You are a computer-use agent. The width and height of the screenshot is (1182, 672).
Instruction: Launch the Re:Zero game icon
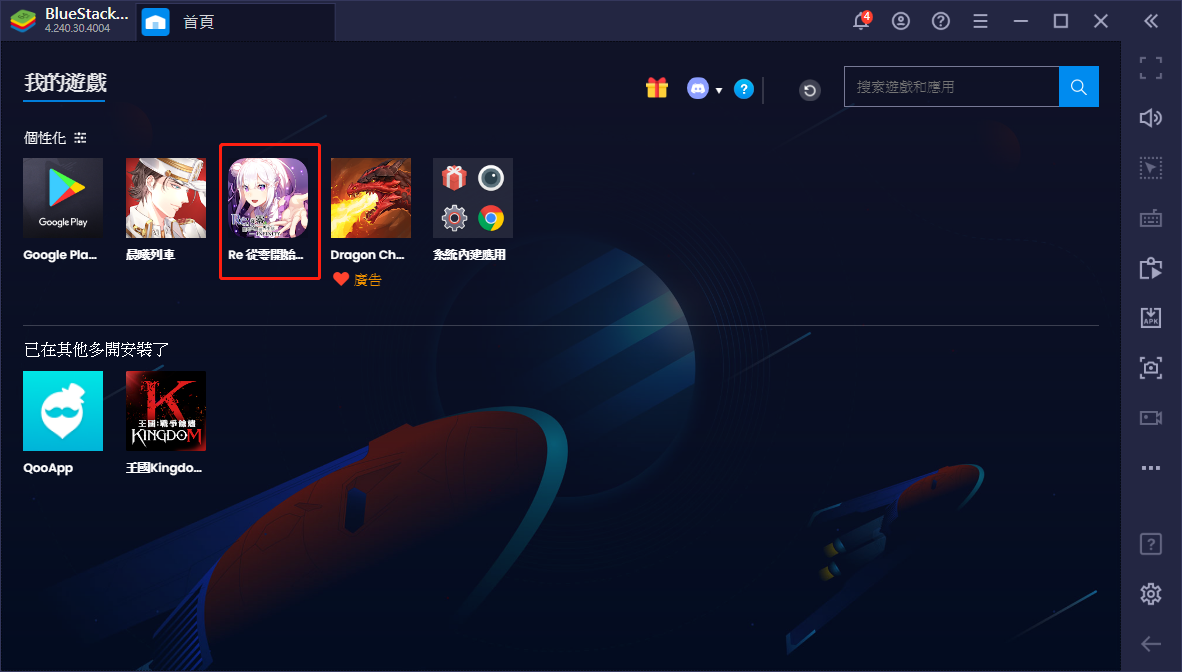[268, 198]
